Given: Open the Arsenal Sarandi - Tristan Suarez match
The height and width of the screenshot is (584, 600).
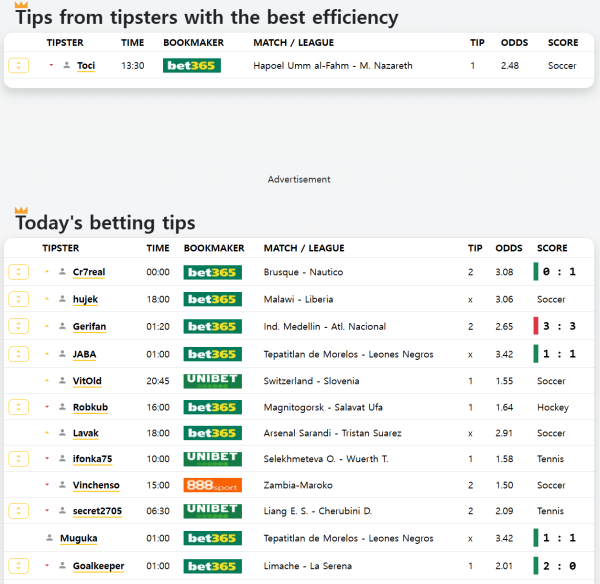Looking at the screenshot, I should [332, 433].
